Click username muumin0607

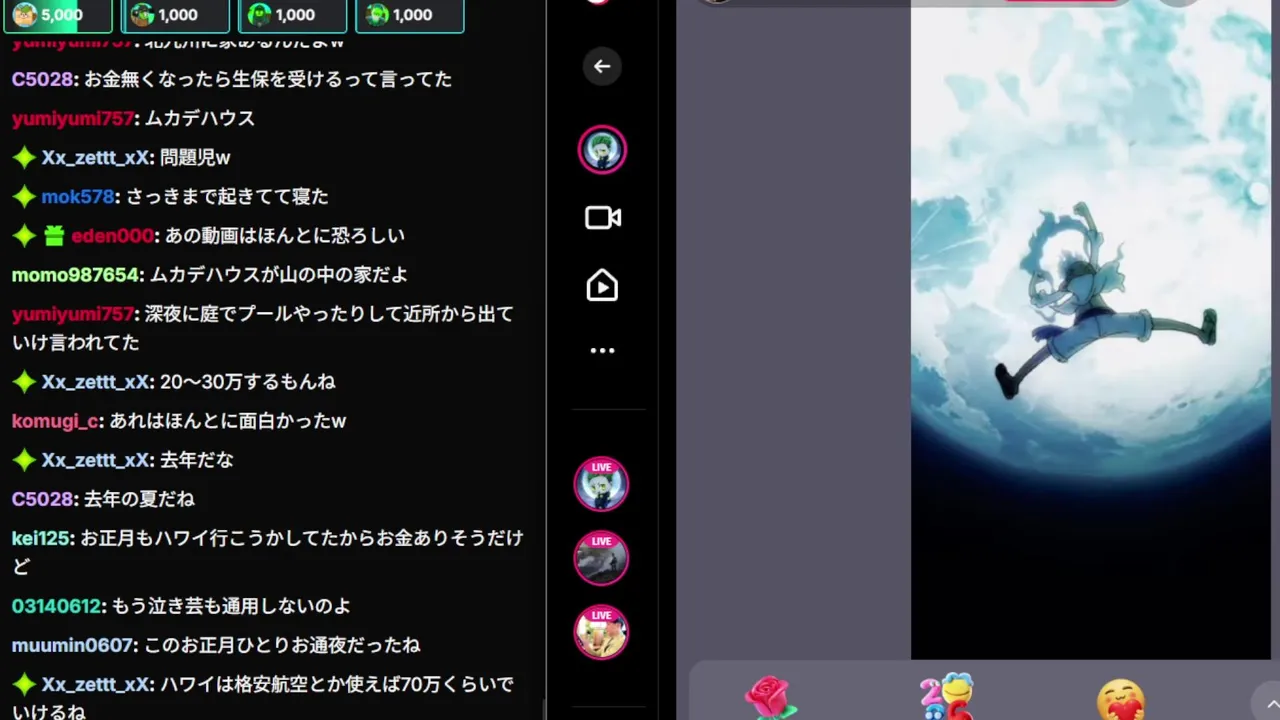tap(74, 645)
